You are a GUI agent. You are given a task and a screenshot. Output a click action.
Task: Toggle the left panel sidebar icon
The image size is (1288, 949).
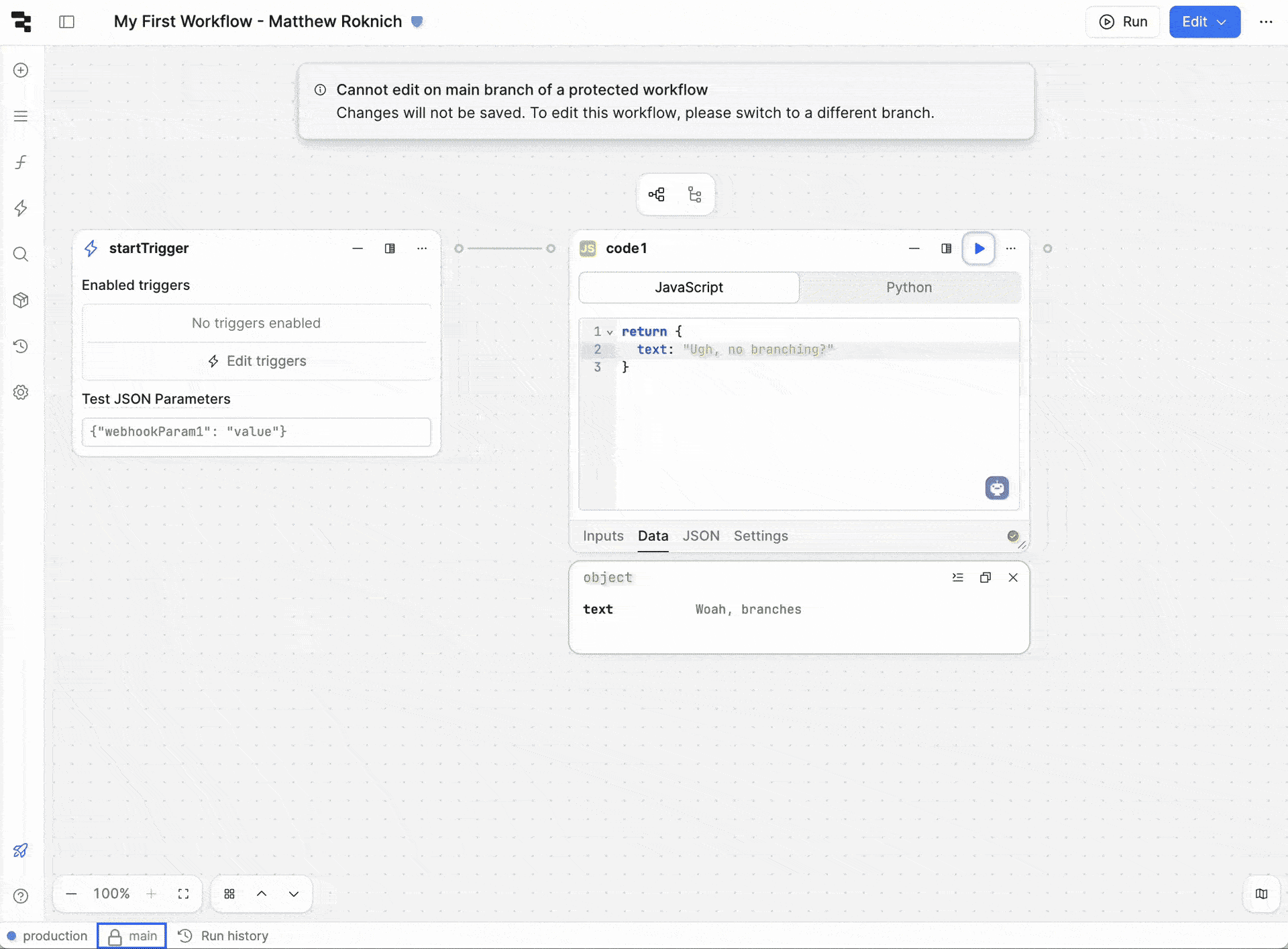(66, 21)
